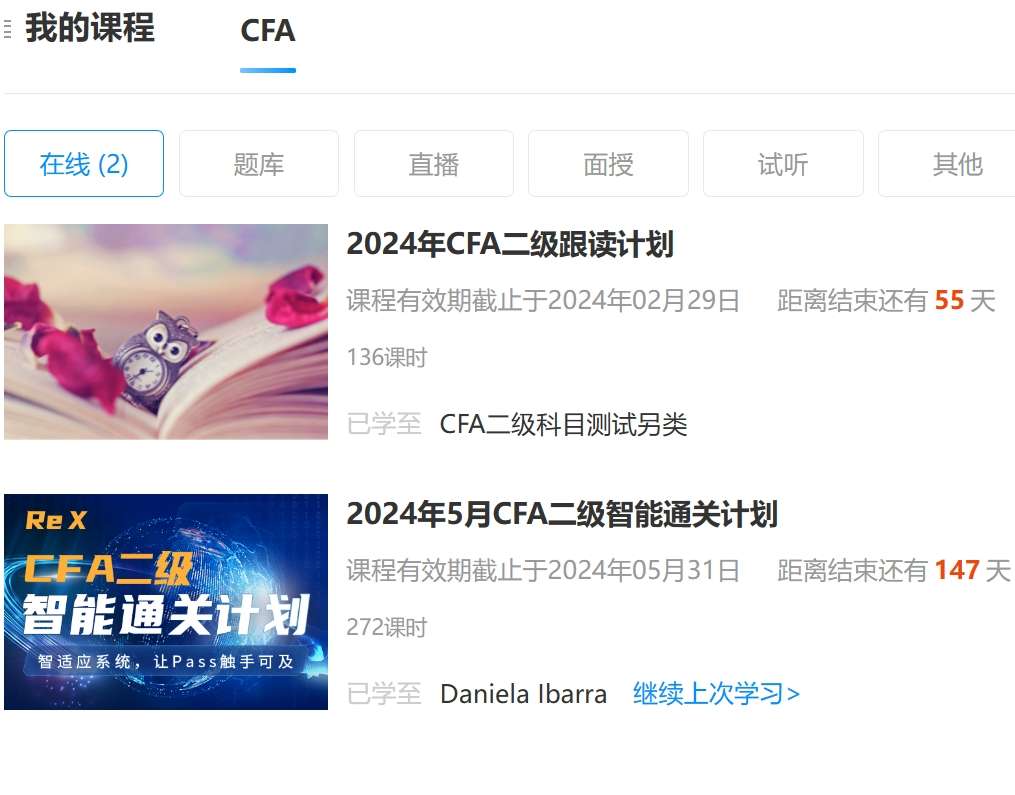Click the CFA二级科目测试另类 lesson text
This screenshot has height=795, width=1015.
click(x=563, y=425)
